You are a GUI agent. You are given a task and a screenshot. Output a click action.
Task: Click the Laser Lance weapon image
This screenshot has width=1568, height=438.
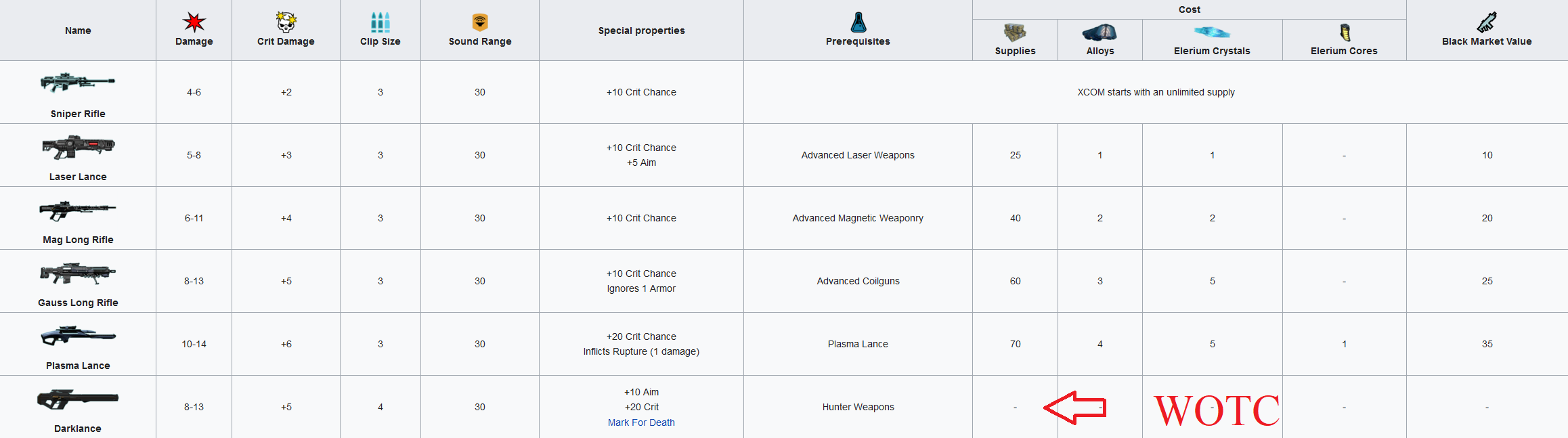78,146
